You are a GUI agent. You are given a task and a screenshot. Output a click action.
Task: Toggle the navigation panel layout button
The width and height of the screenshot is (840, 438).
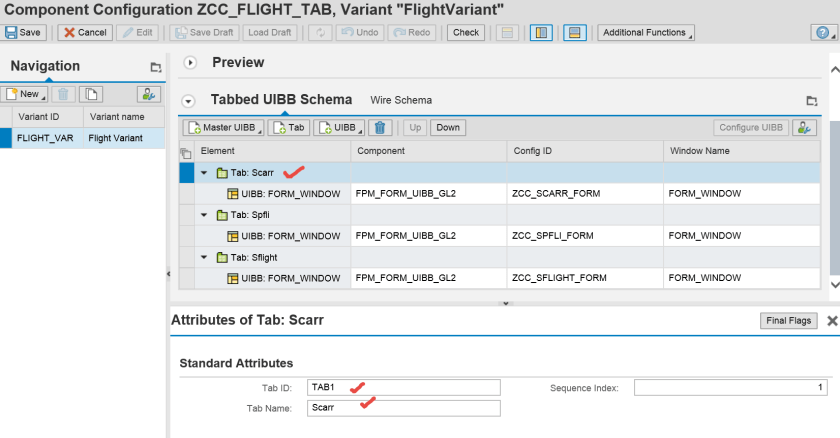(x=541, y=32)
